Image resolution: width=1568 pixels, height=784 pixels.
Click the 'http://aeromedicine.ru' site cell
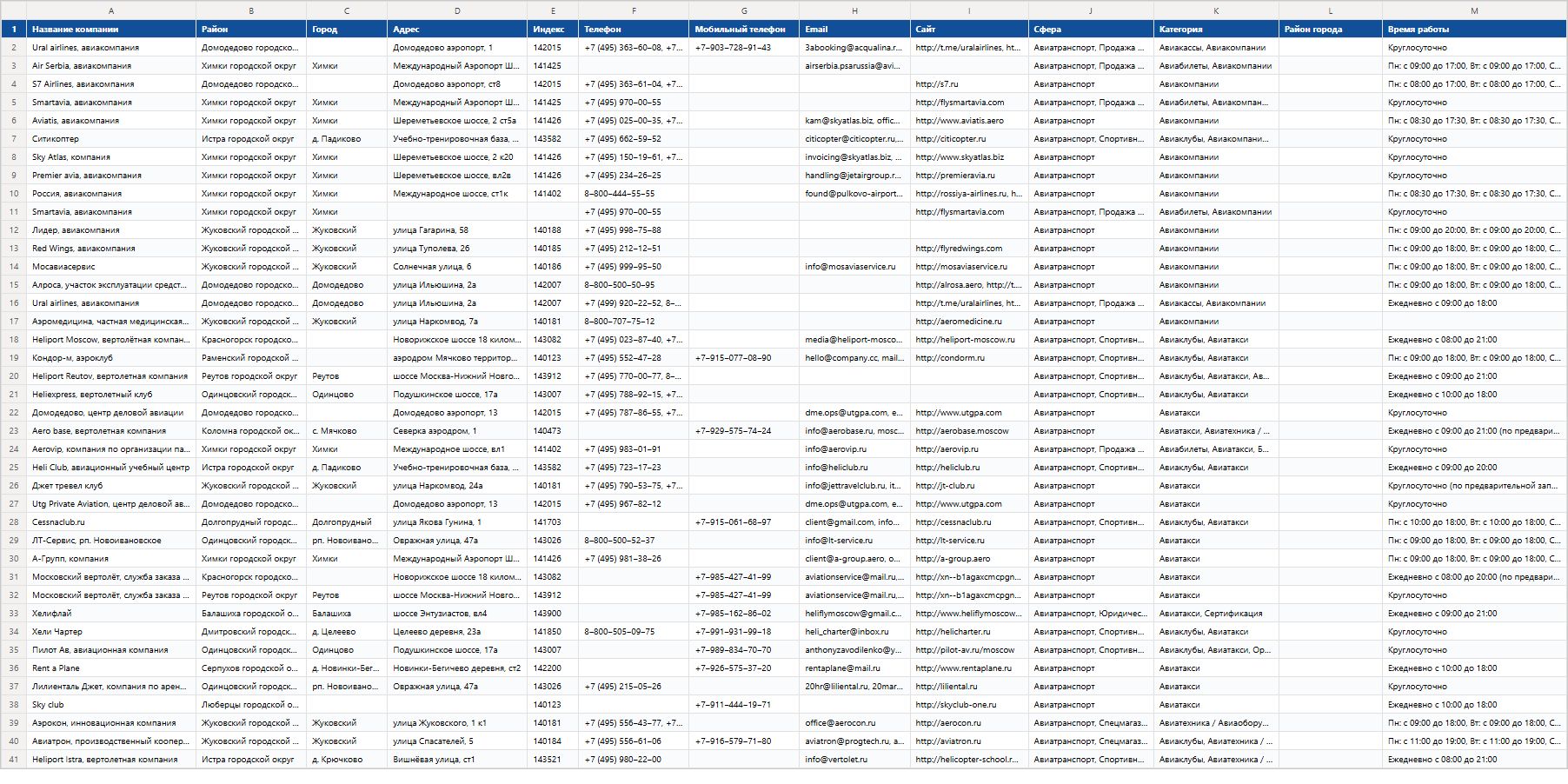coord(969,322)
